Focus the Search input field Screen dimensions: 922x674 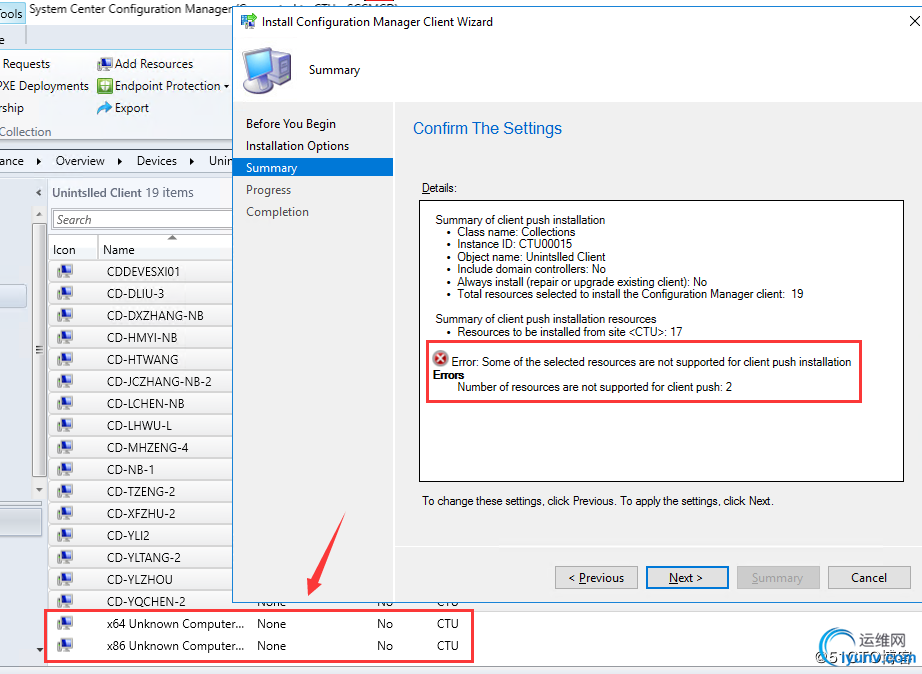[x=142, y=219]
